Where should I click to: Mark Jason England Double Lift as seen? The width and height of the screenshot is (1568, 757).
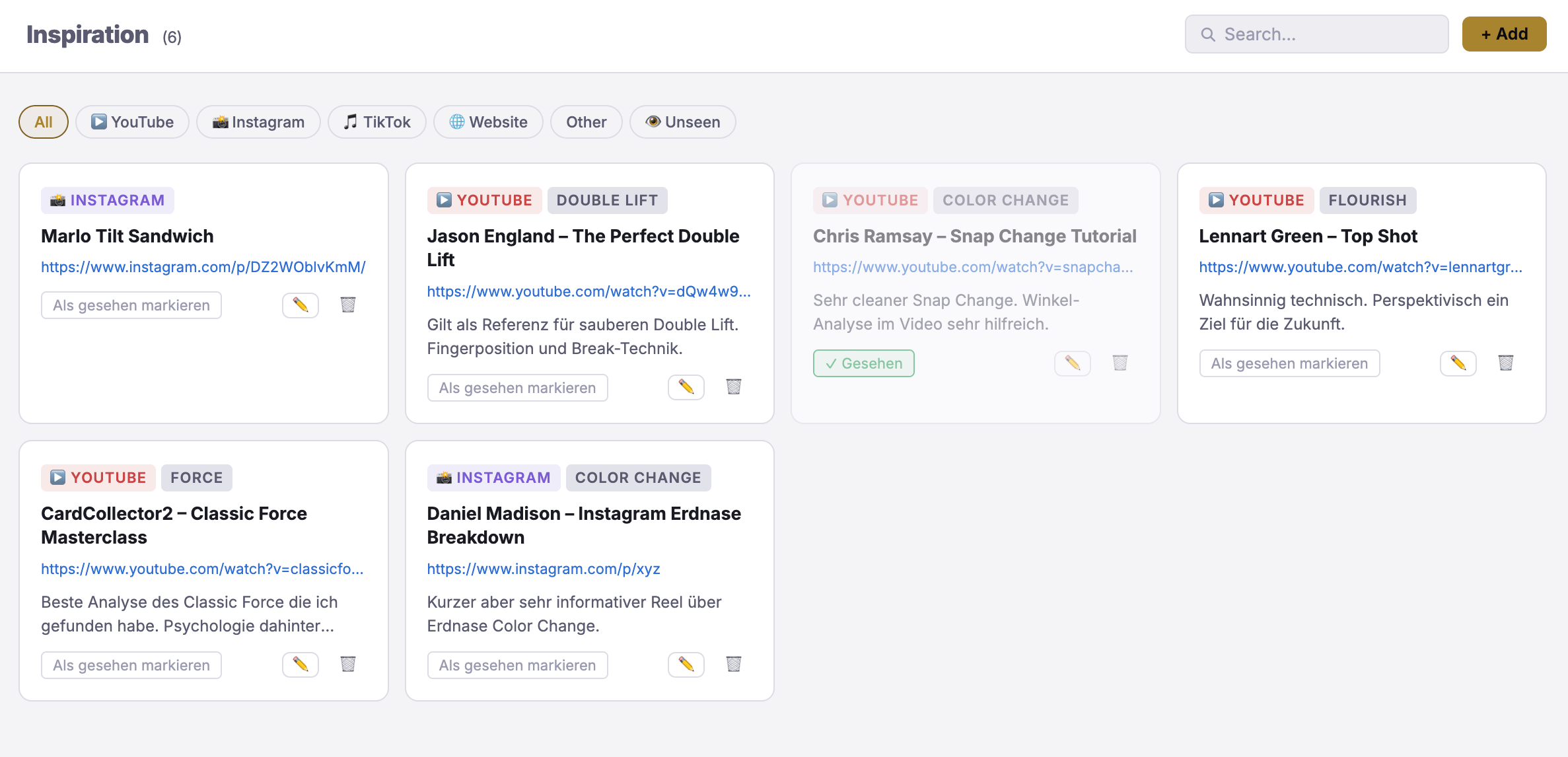coord(517,388)
